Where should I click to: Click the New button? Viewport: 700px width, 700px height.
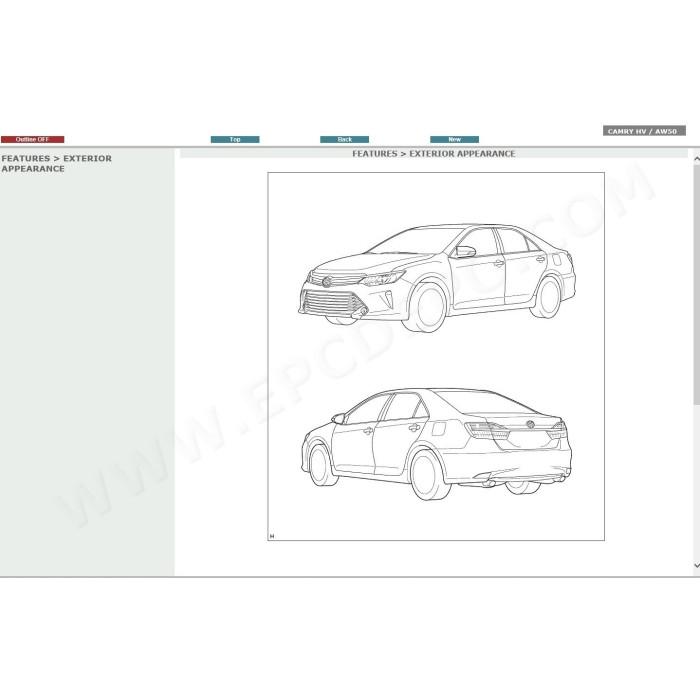pyautogui.click(x=454, y=139)
